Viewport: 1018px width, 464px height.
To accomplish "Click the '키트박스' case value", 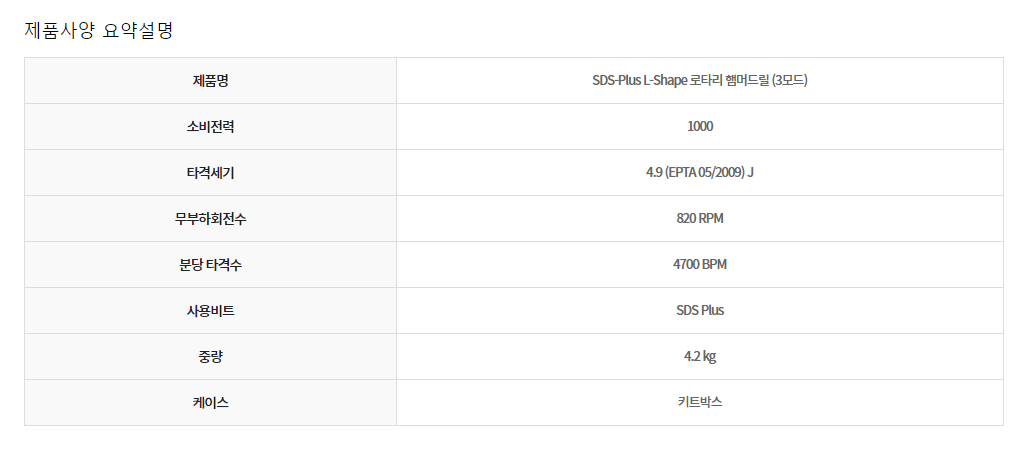I will pos(700,403).
